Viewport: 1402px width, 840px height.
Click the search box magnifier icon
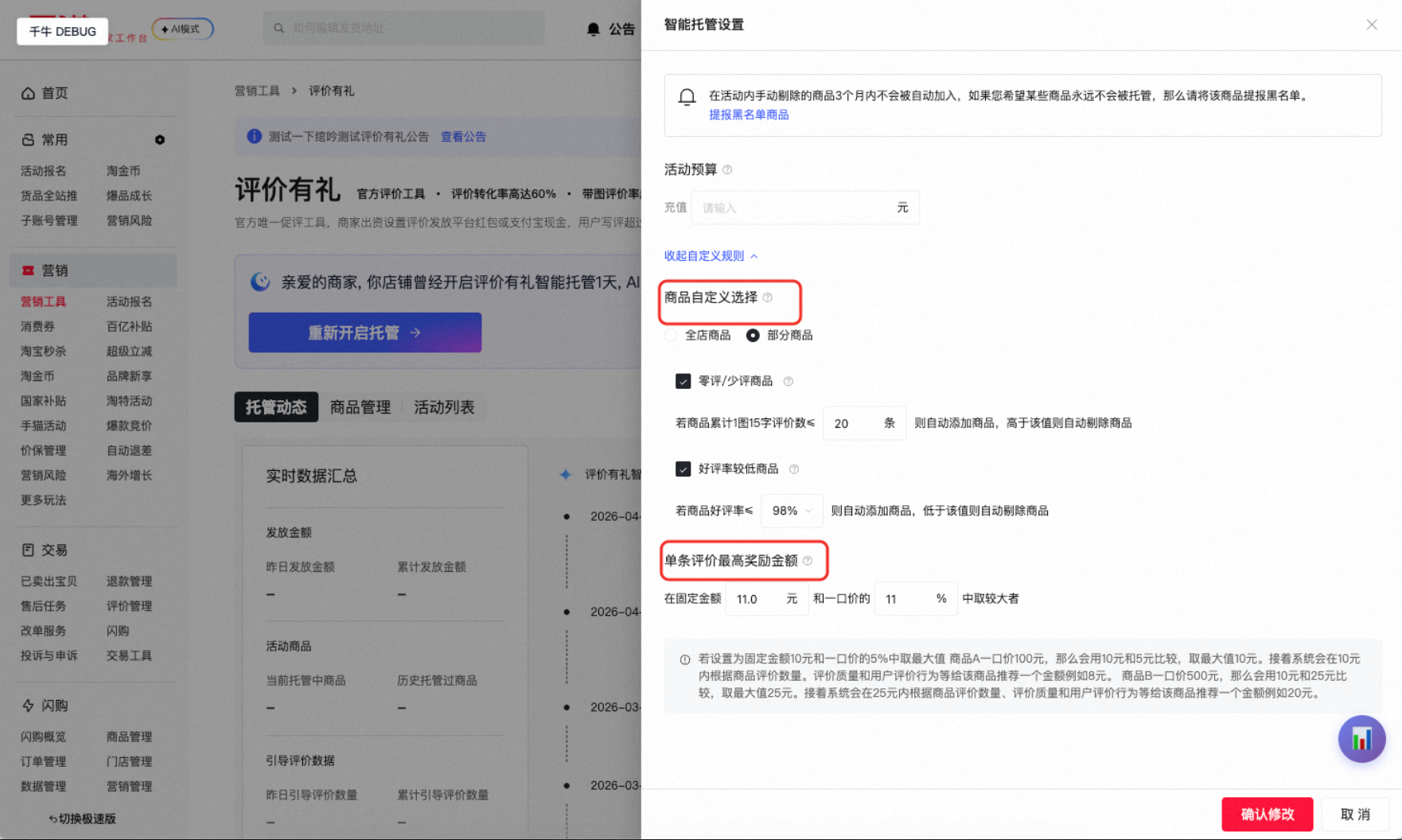pyautogui.click(x=279, y=28)
